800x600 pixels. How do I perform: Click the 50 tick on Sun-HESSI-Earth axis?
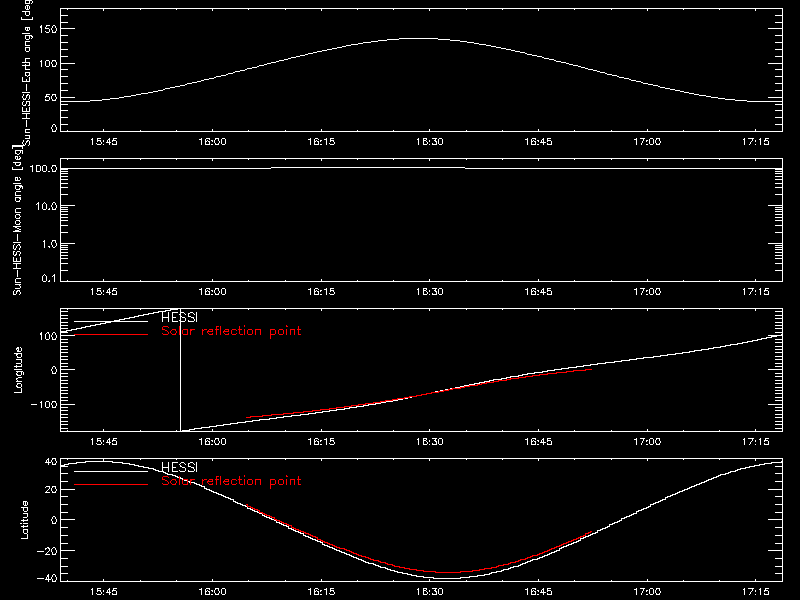[51, 98]
